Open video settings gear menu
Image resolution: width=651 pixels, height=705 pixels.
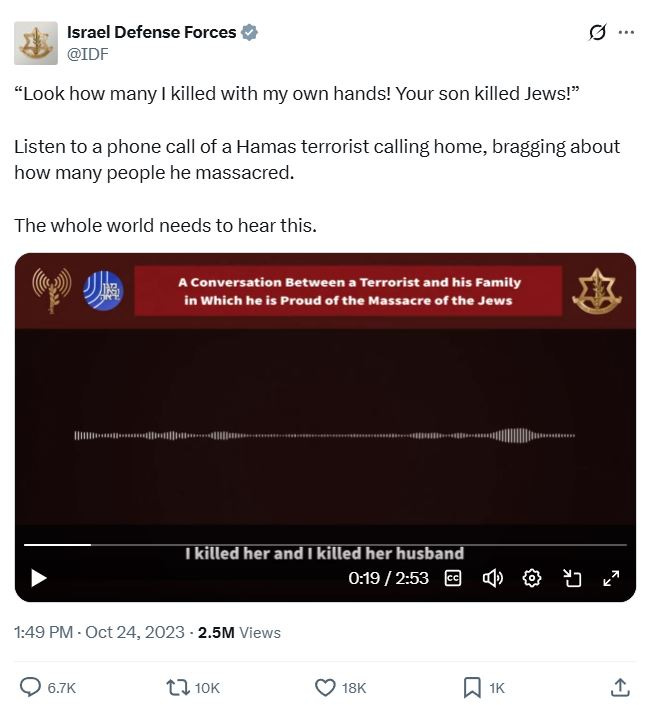tap(532, 578)
